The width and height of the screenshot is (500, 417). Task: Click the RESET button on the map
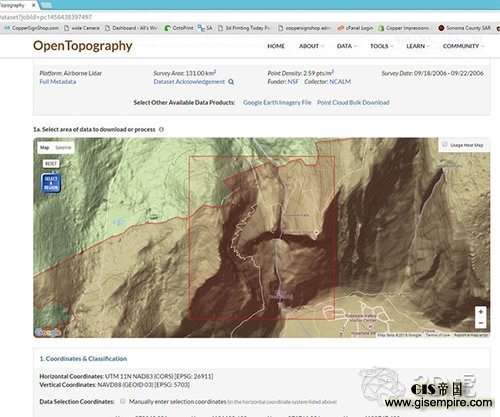coord(51,164)
